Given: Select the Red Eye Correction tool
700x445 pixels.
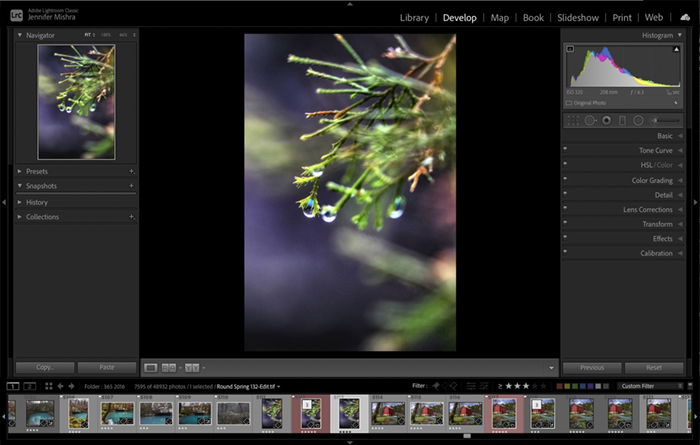Looking at the screenshot, I should (606, 121).
